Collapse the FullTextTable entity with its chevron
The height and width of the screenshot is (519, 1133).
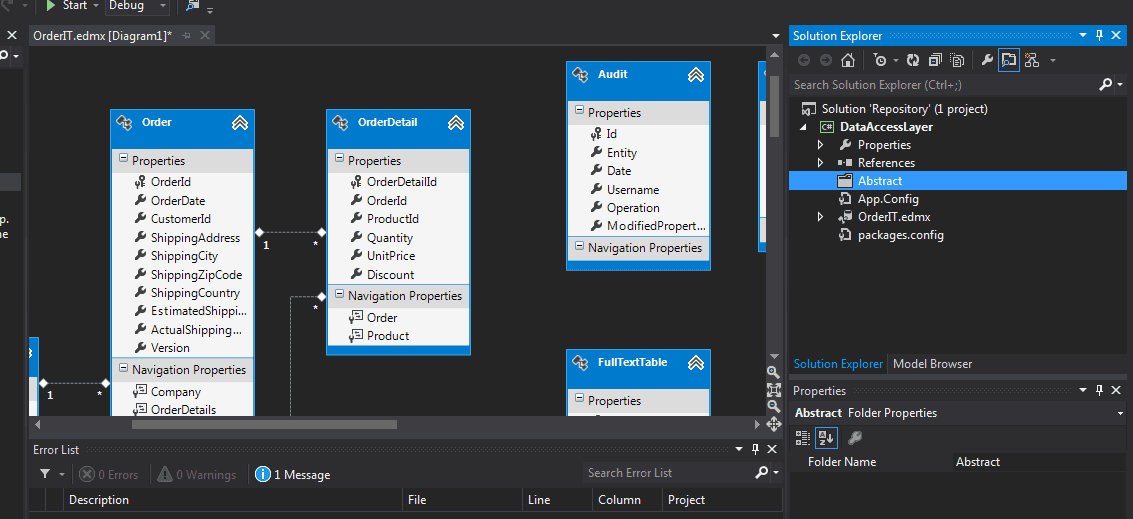click(x=696, y=363)
